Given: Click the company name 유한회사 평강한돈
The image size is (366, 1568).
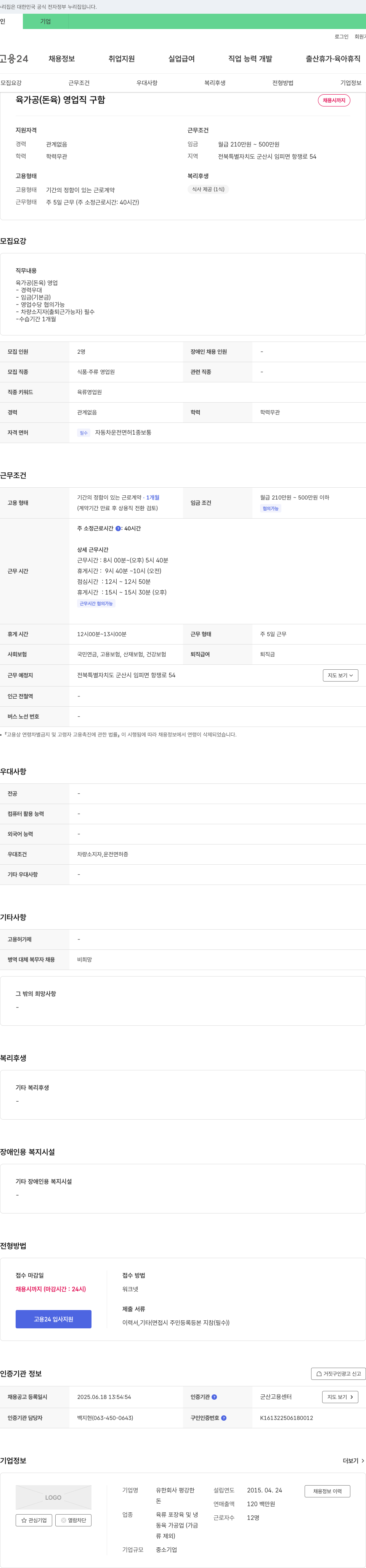Looking at the screenshot, I should coord(175,1495).
